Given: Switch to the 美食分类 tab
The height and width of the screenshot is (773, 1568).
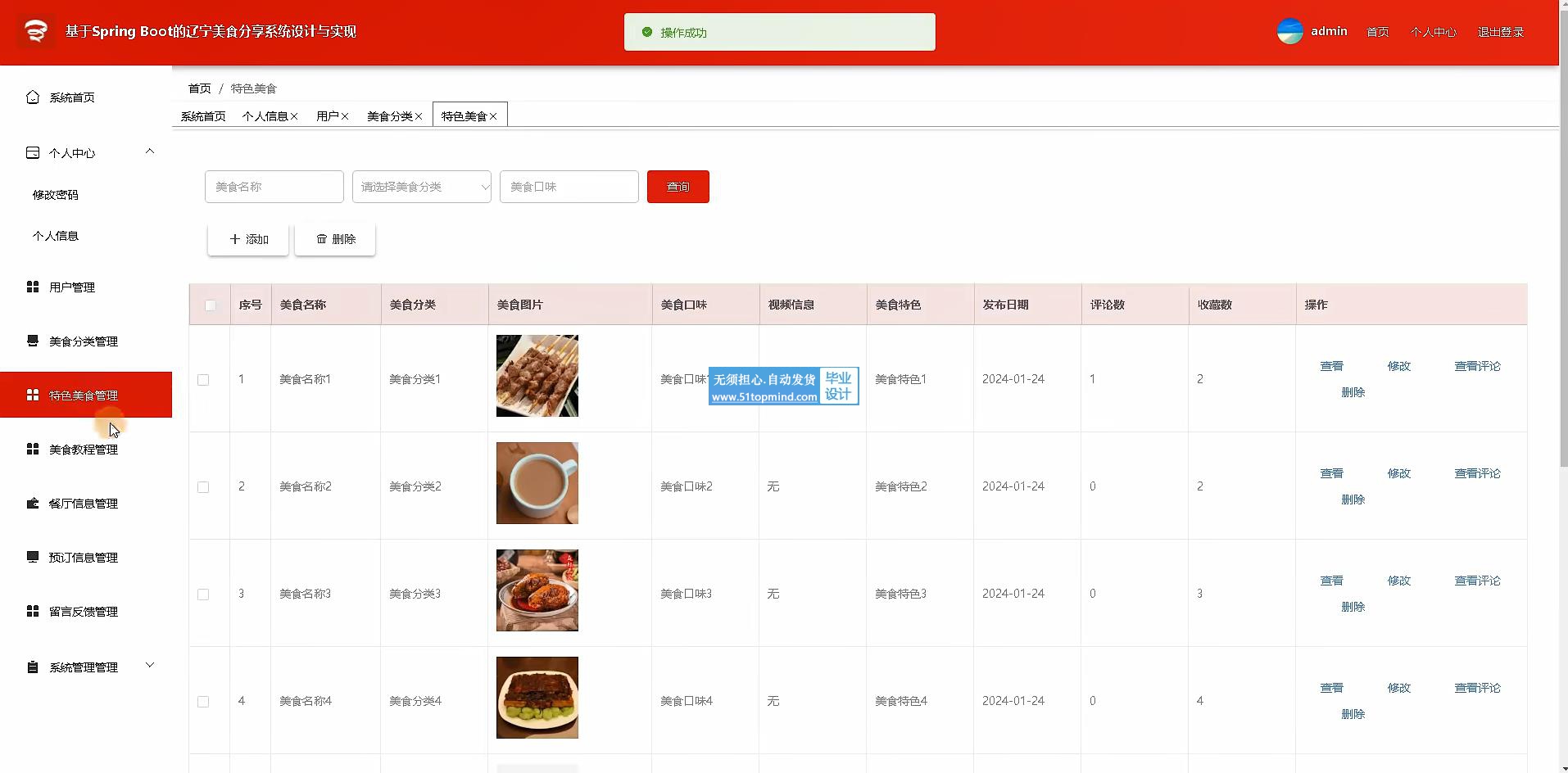Looking at the screenshot, I should tap(389, 116).
